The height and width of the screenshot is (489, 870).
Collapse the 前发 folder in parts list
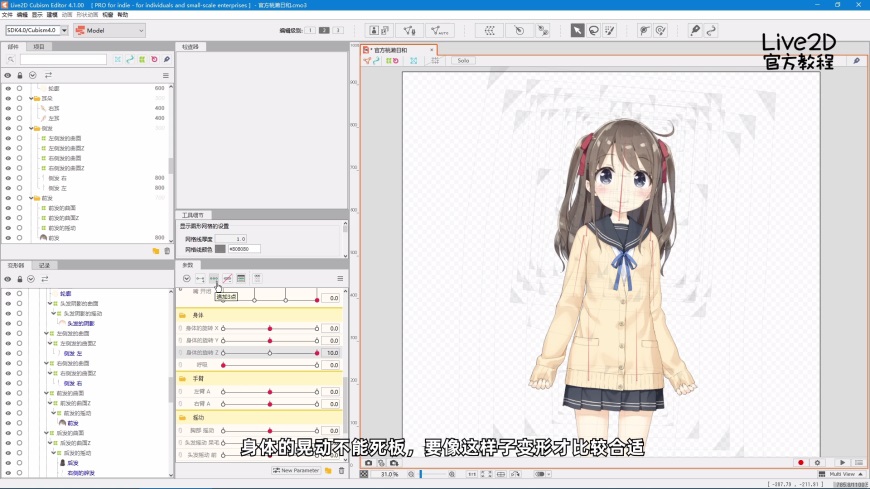point(32,198)
